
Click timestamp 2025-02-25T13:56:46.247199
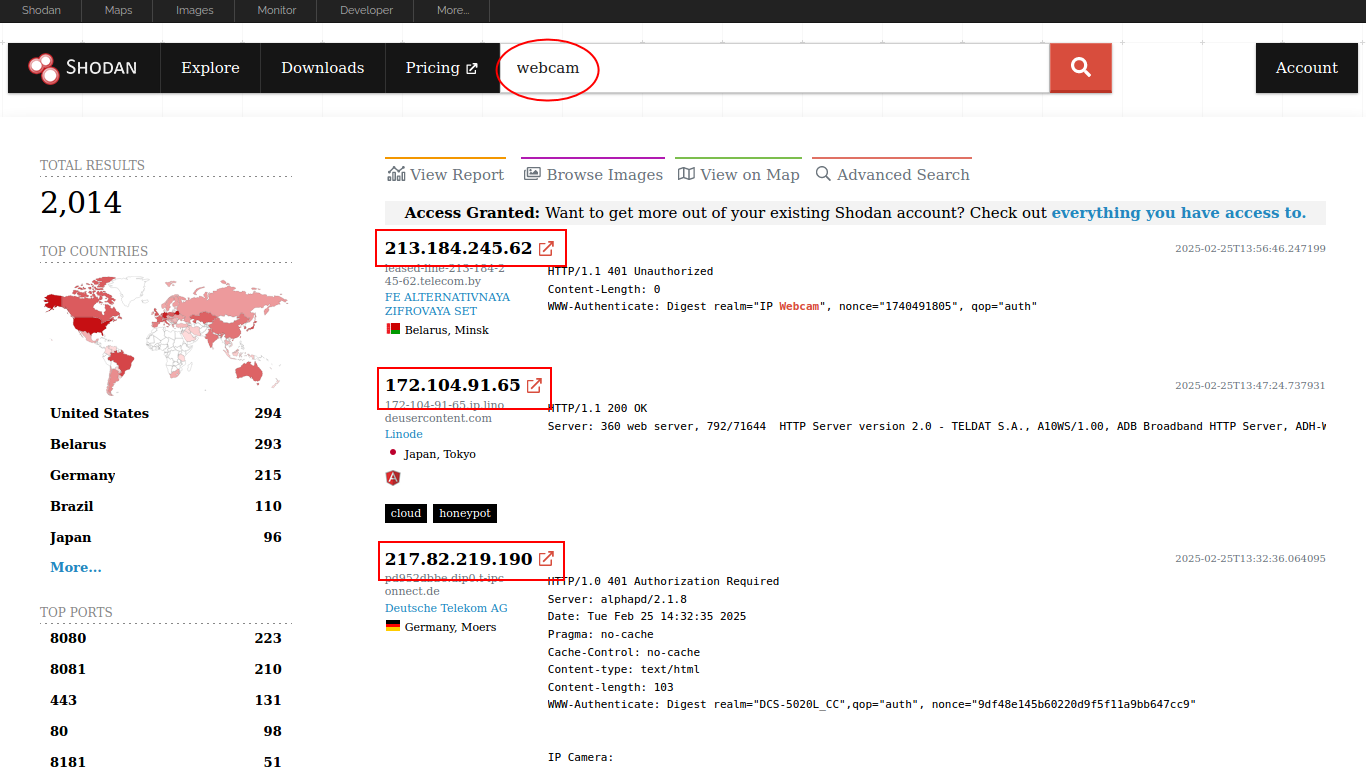(1250, 248)
